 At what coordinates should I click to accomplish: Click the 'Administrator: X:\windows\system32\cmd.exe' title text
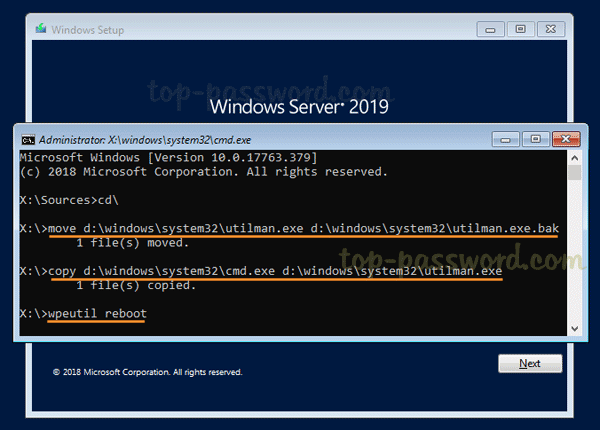[145, 140]
